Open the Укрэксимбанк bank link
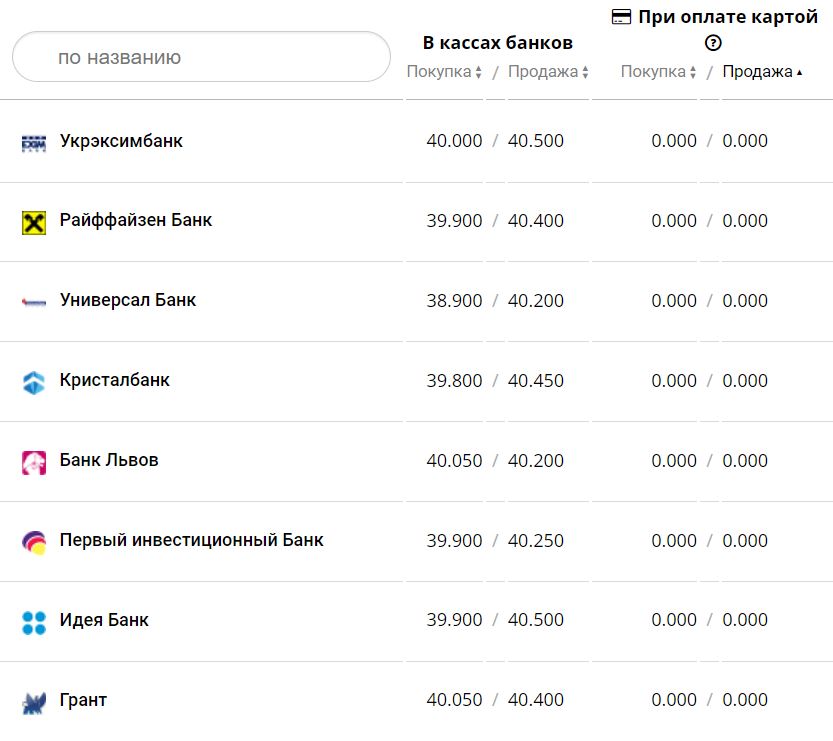Viewport: 833px width, 741px height. (x=121, y=141)
